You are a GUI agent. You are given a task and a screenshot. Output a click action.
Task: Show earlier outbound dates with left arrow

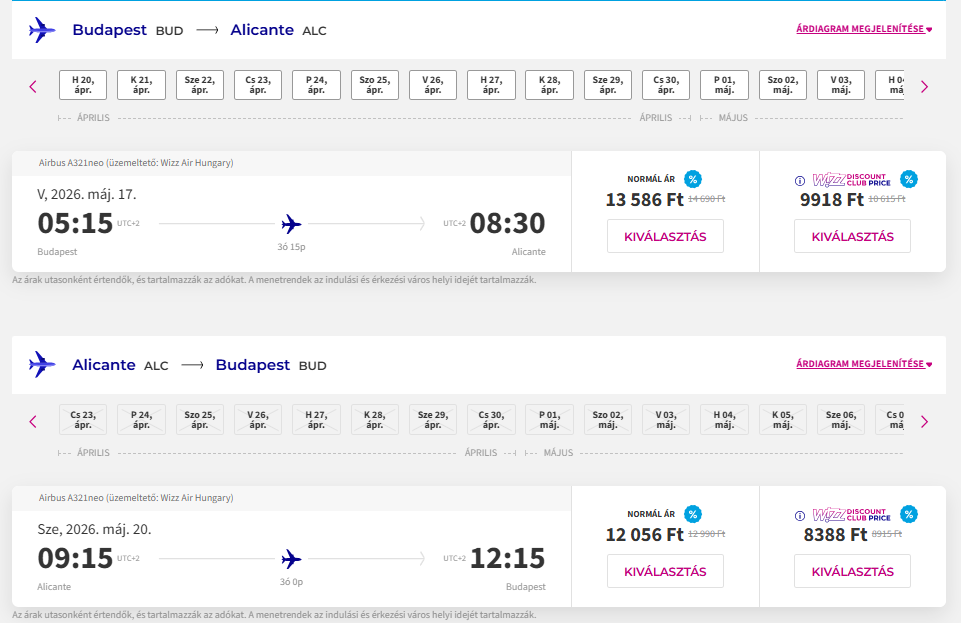[33, 87]
